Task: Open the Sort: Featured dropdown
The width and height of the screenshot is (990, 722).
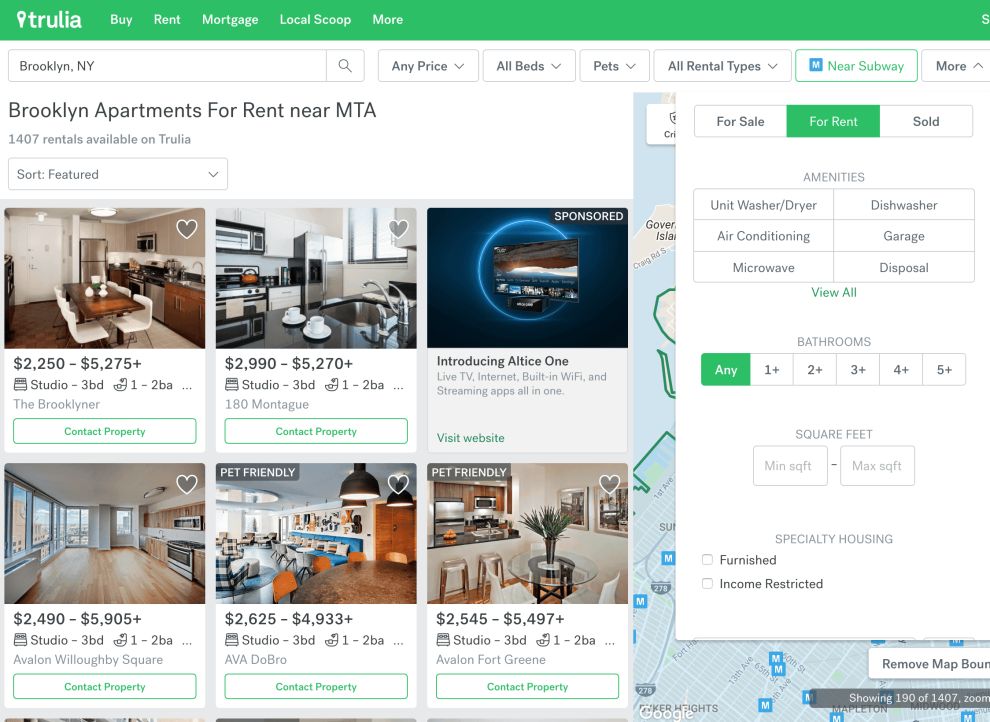Action: 117,174
